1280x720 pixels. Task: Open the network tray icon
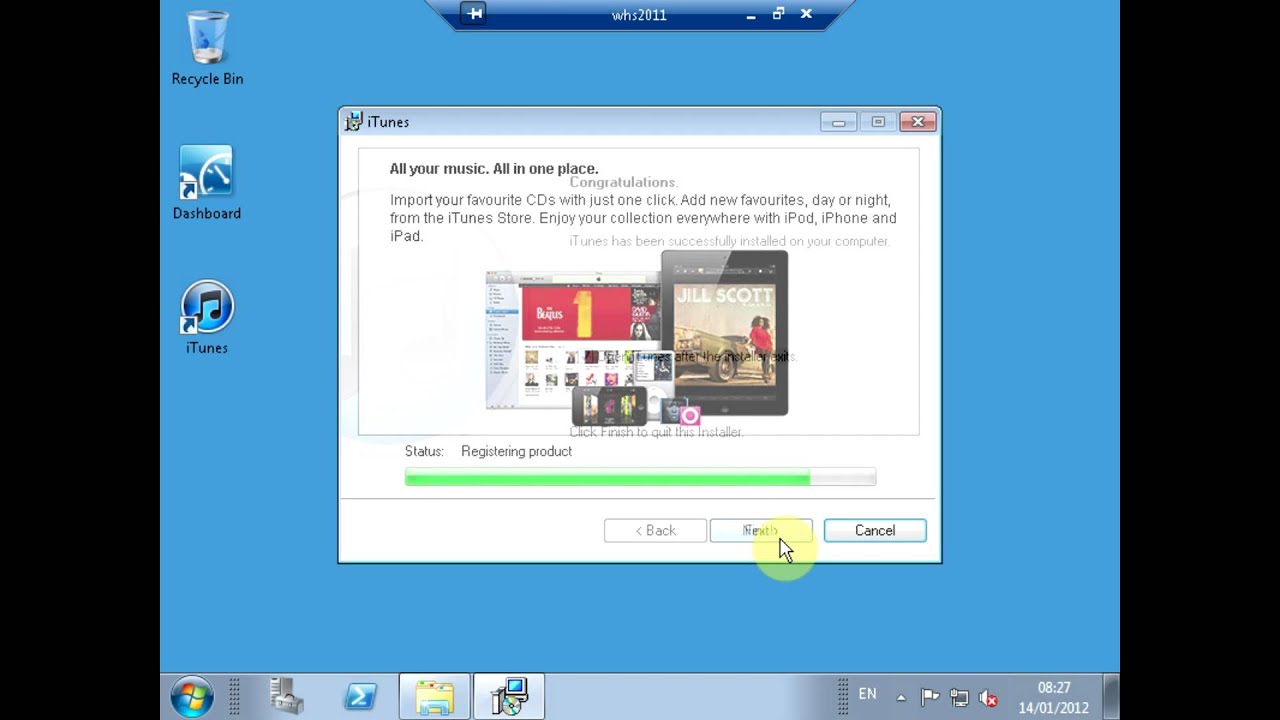click(959, 697)
